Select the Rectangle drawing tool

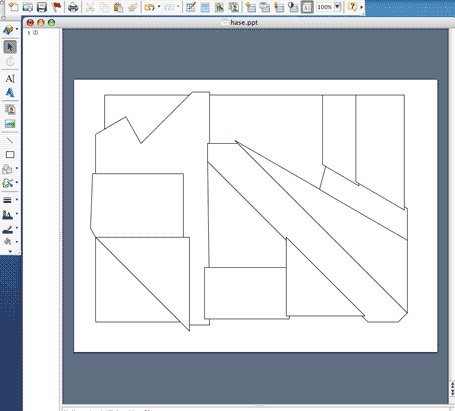click(x=10, y=154)
